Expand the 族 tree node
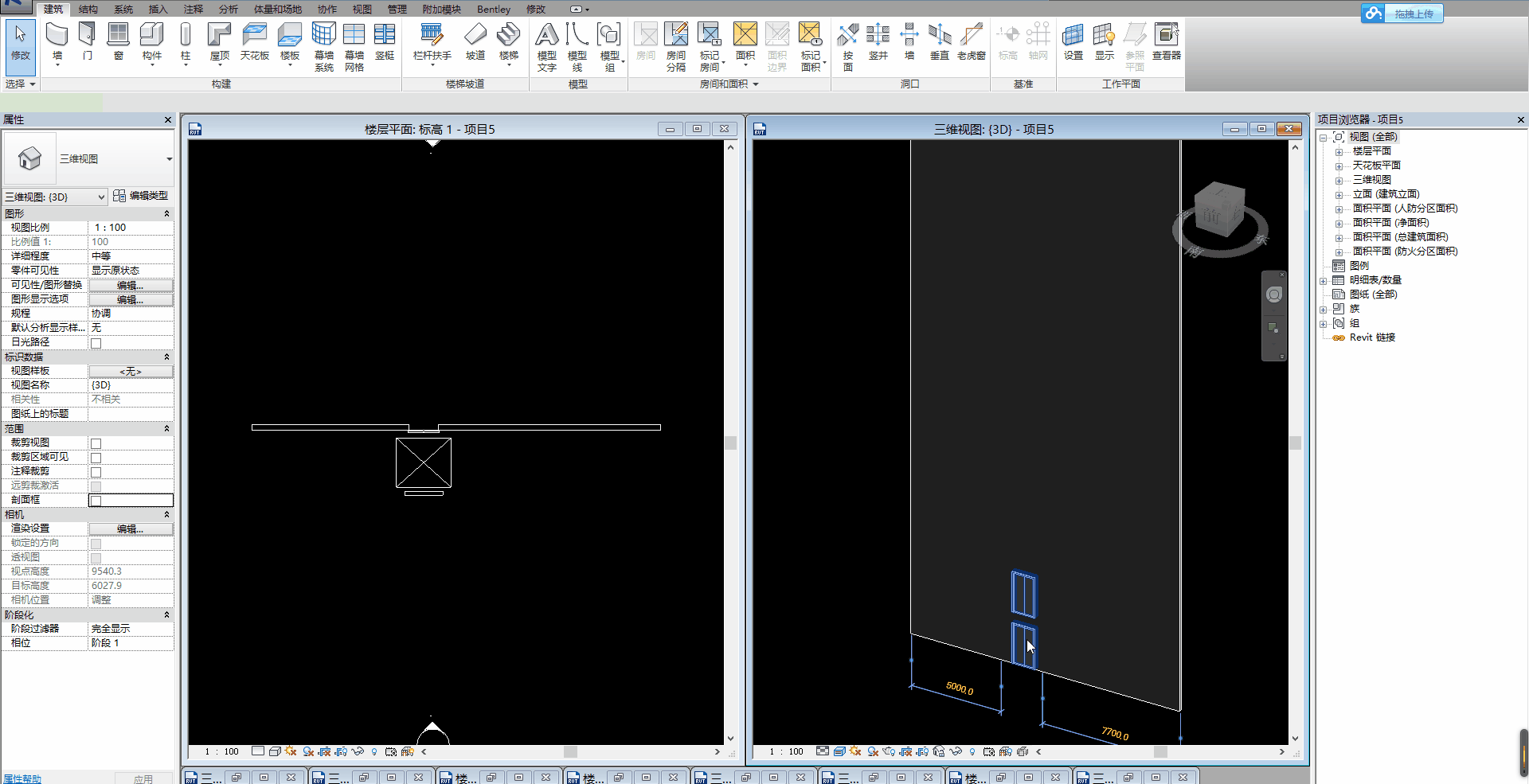The height and width of the screenshot is (784, 1529). click(1324, 309)
